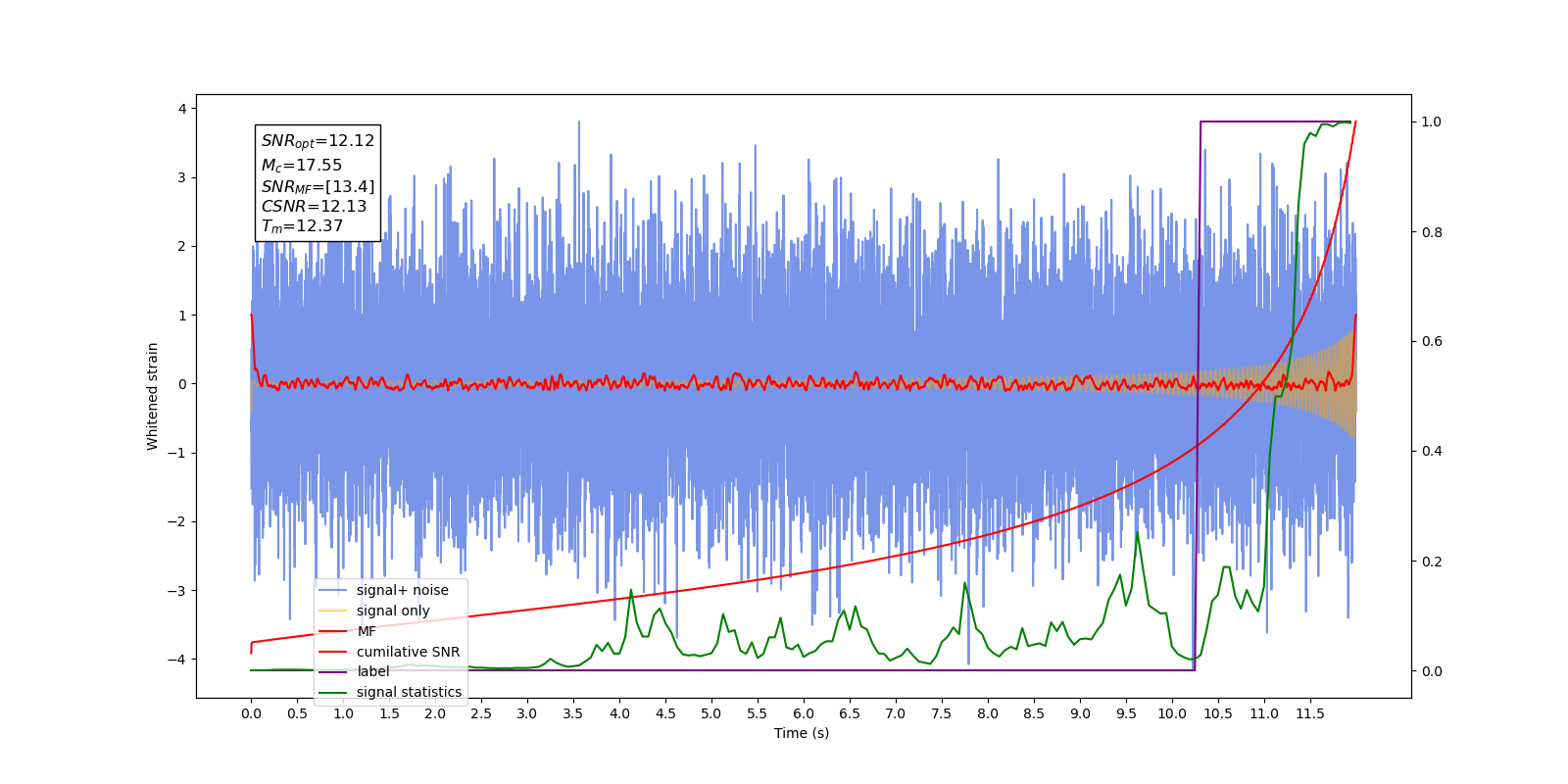Click the right y-axis tick label 0.8

[x=1432, y=232]
